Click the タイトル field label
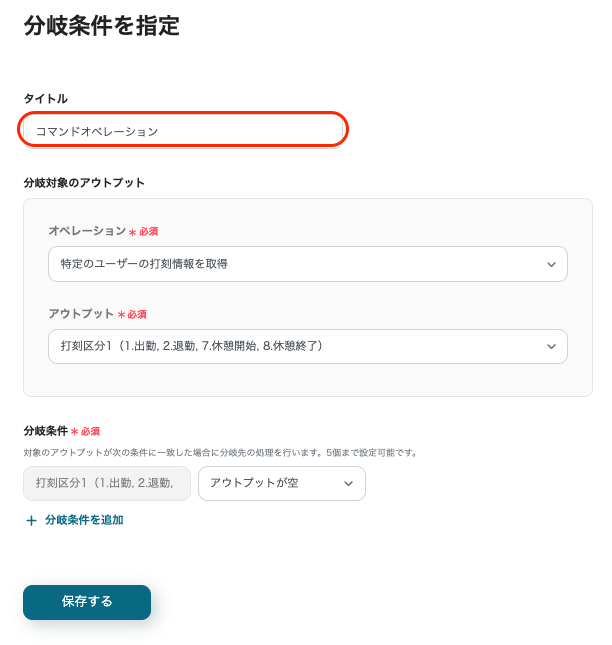Screen dimensions: 612x645 click(x=45, y=98)
